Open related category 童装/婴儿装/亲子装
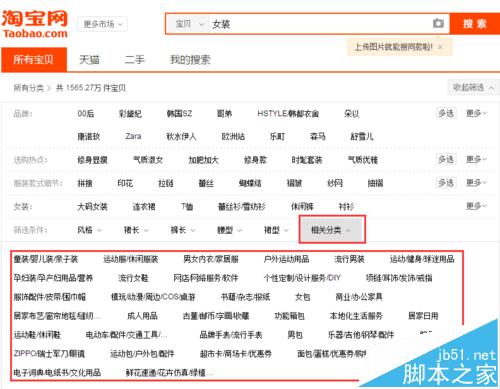The width and height of the screenshot is (500, 389). (46, 259)
